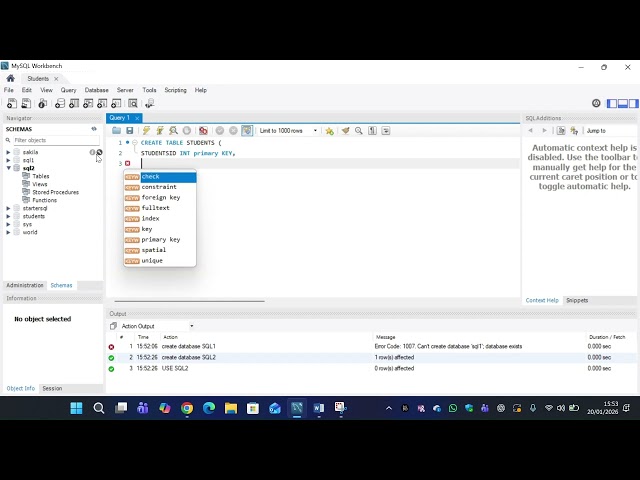Refresh the schemas list icon
Viewport: 640px width, 480px height.
pos(94,129)
